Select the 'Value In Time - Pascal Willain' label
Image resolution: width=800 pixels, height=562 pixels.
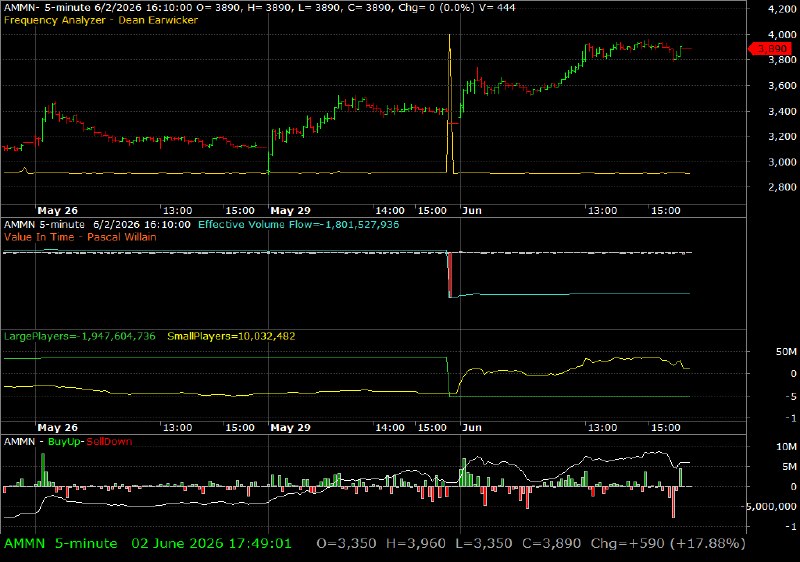[80, 237]
